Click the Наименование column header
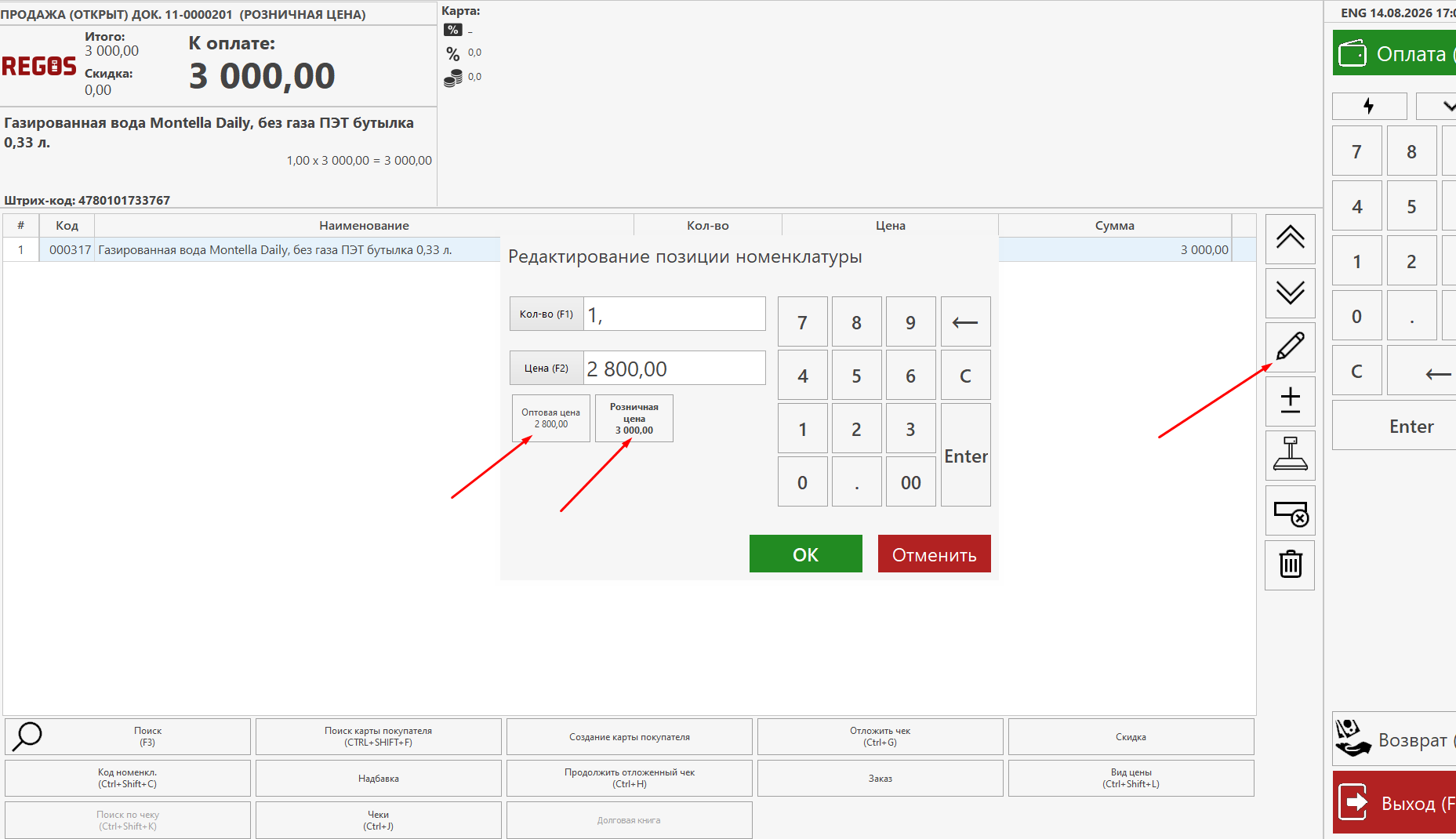The height and width of the screenshot is (839, 1456). 364,225
